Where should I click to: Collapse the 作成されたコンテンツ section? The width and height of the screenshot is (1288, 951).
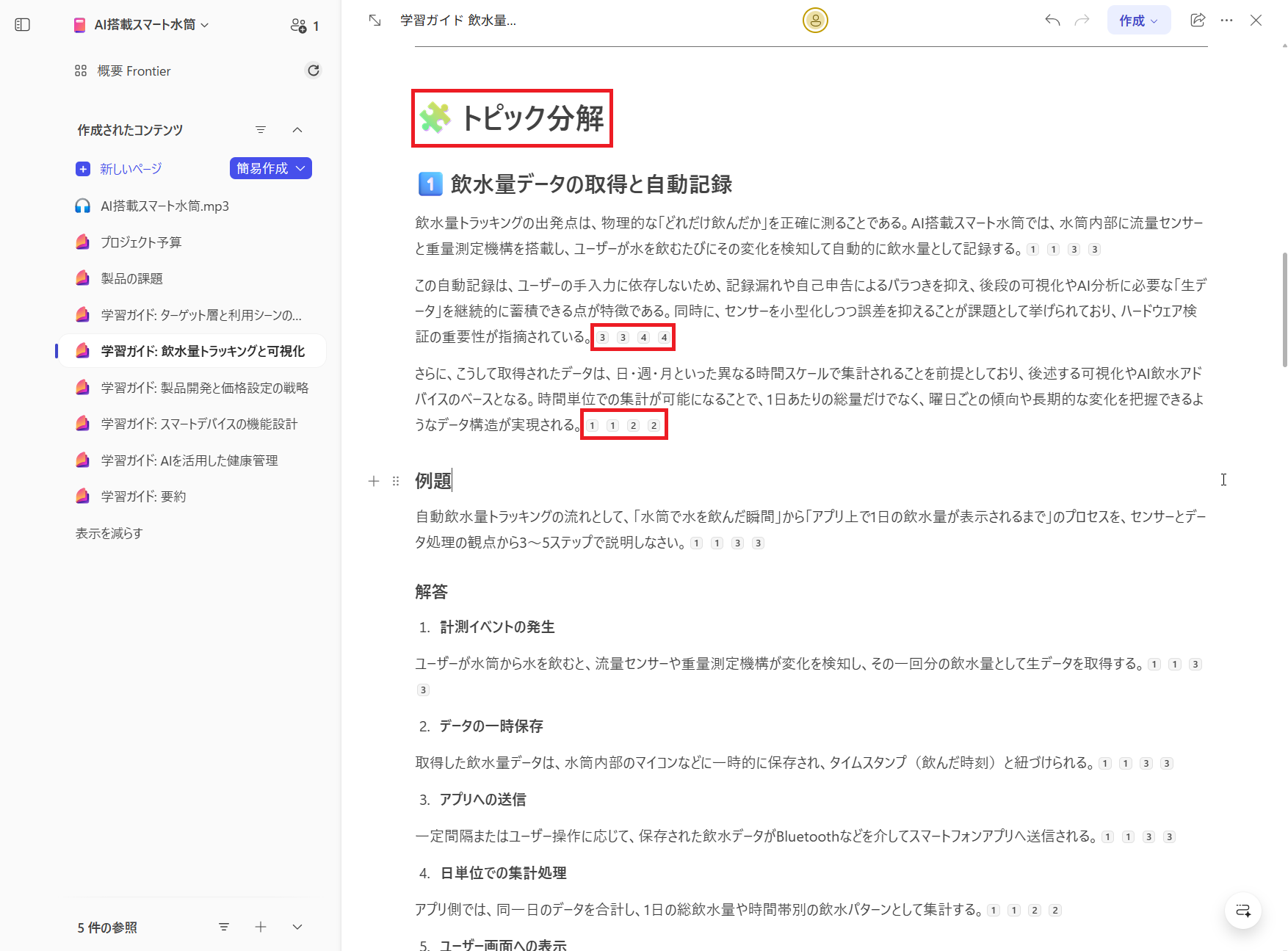point(297,129)
